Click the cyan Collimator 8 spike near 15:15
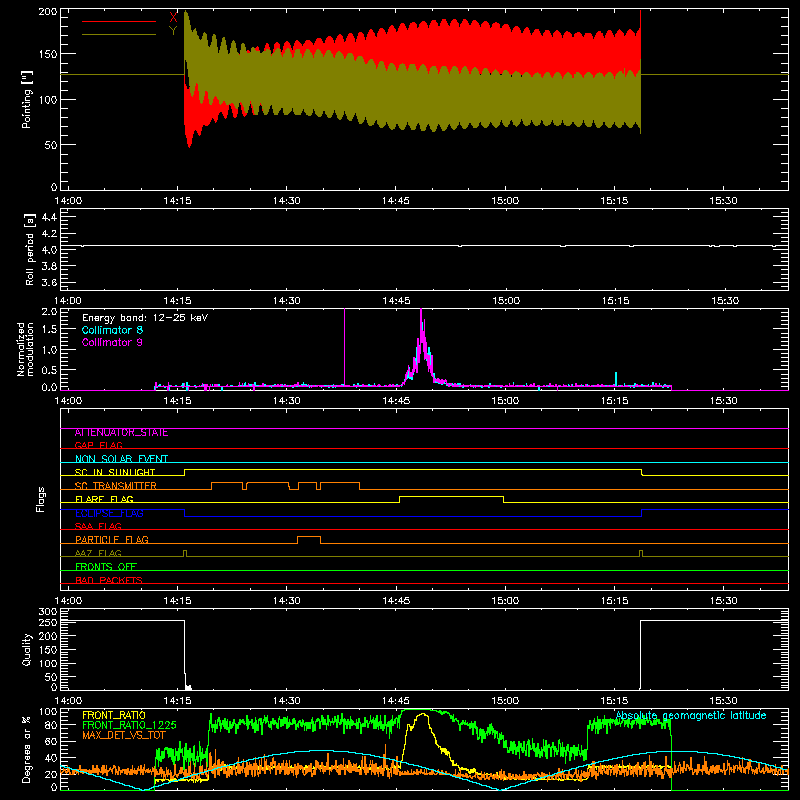The width and height of the screenshot is (800, 800). pyautogui.click(x=616, y=379)
